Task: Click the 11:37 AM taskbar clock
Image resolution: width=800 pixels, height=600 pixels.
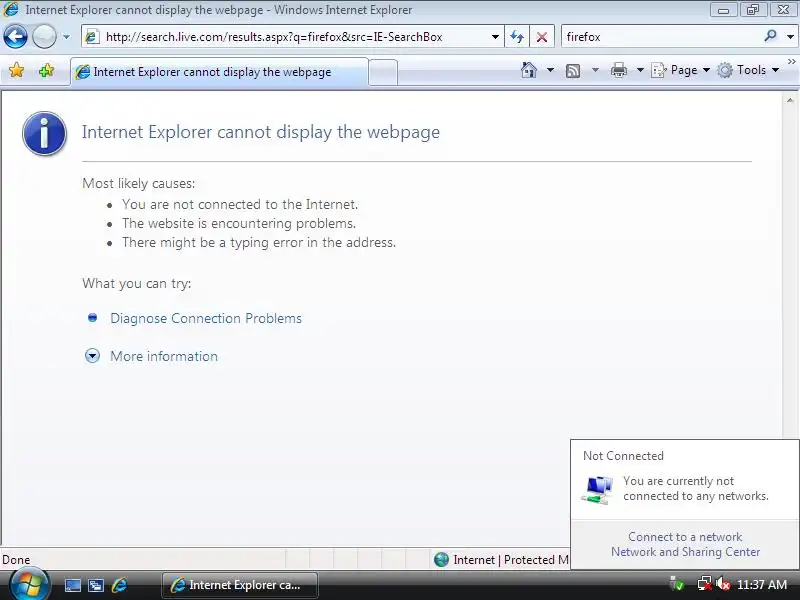Action: click(762, 585)
